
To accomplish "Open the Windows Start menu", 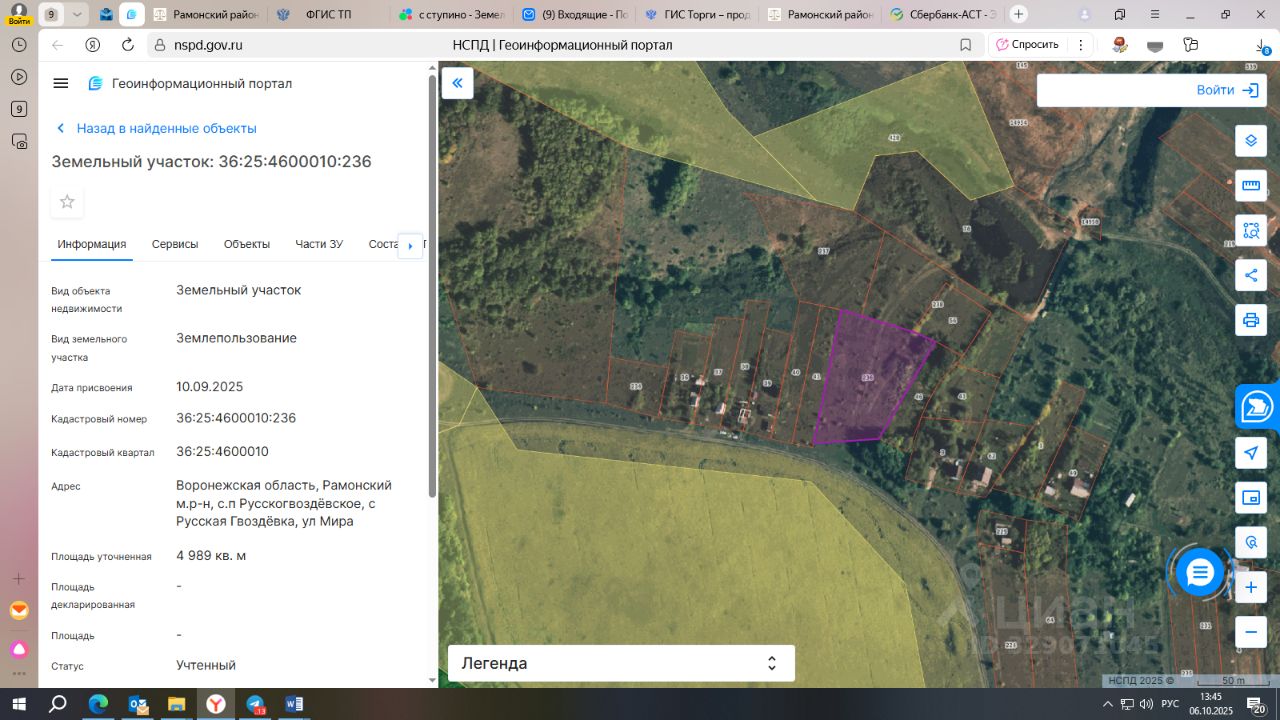I will tap(18, 704).
